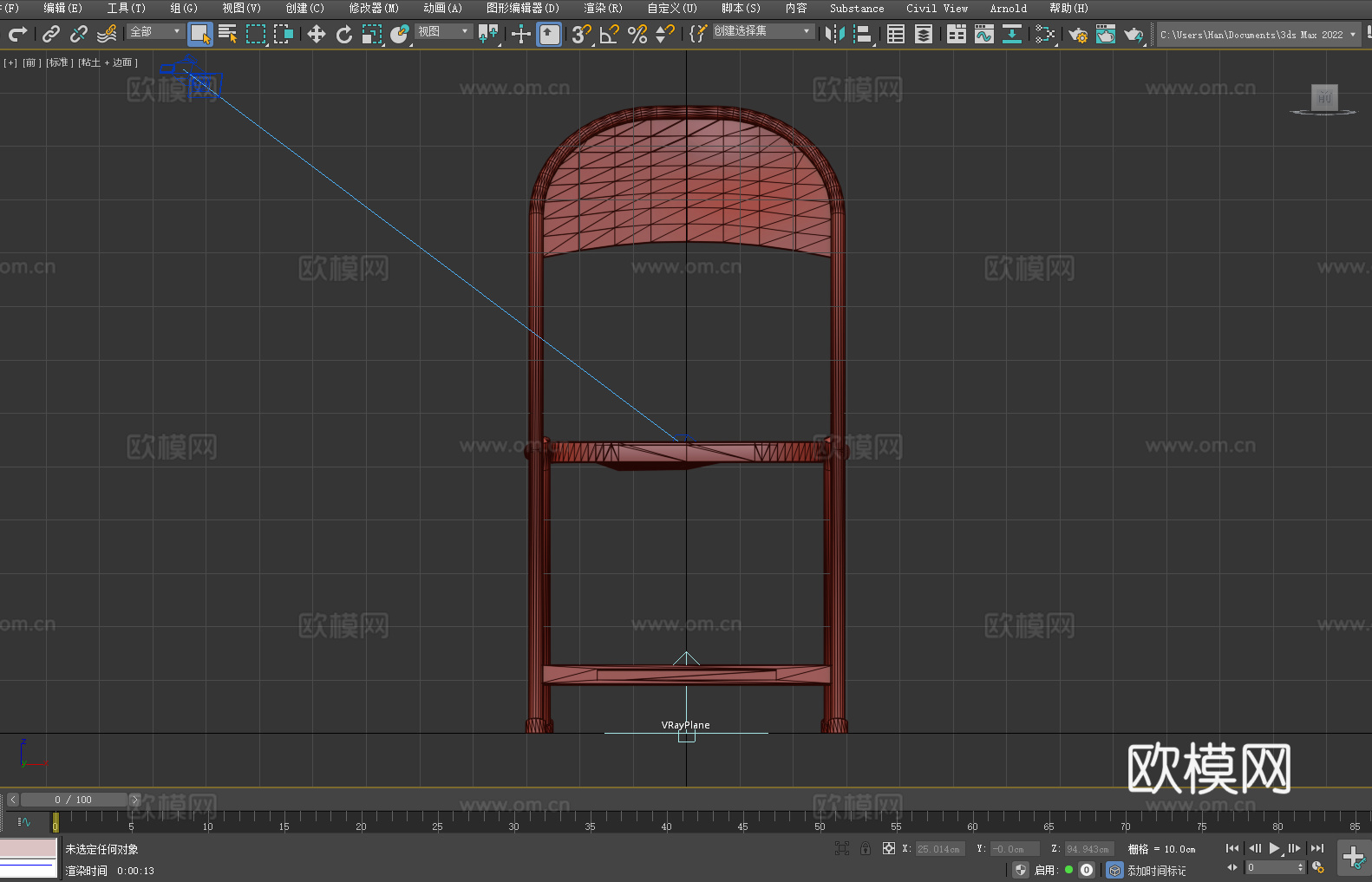Toggle the Ribbon display
Screen dimensions: 1372x882
click(957, 34)
